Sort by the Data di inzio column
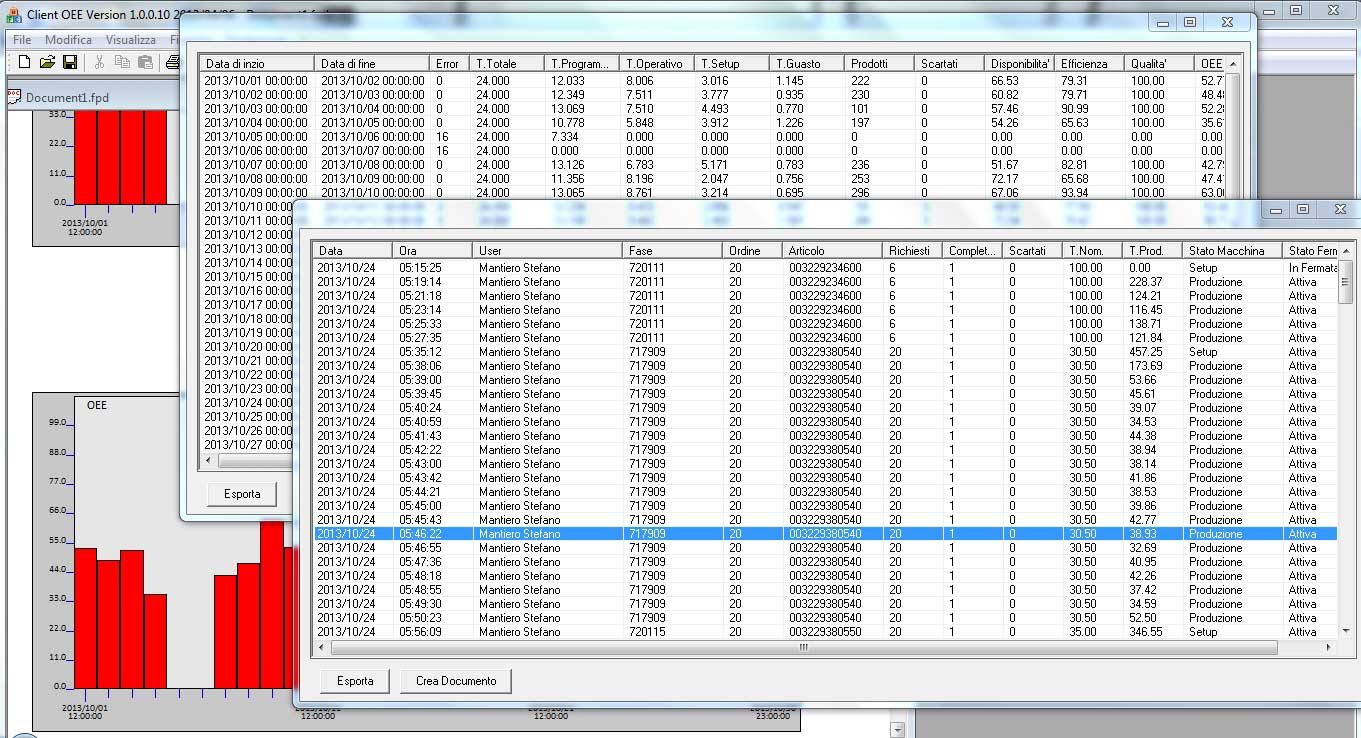 tap(257, 63)
